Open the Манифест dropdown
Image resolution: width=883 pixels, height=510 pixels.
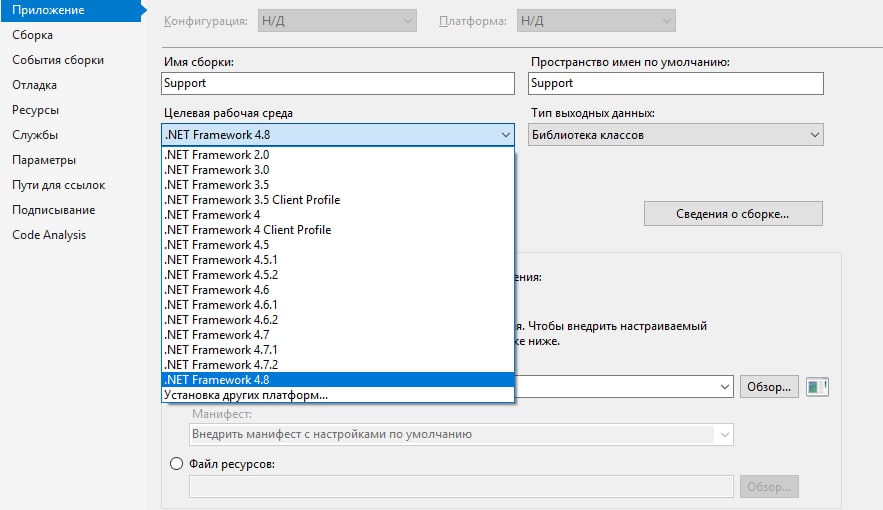click(461, 435)
